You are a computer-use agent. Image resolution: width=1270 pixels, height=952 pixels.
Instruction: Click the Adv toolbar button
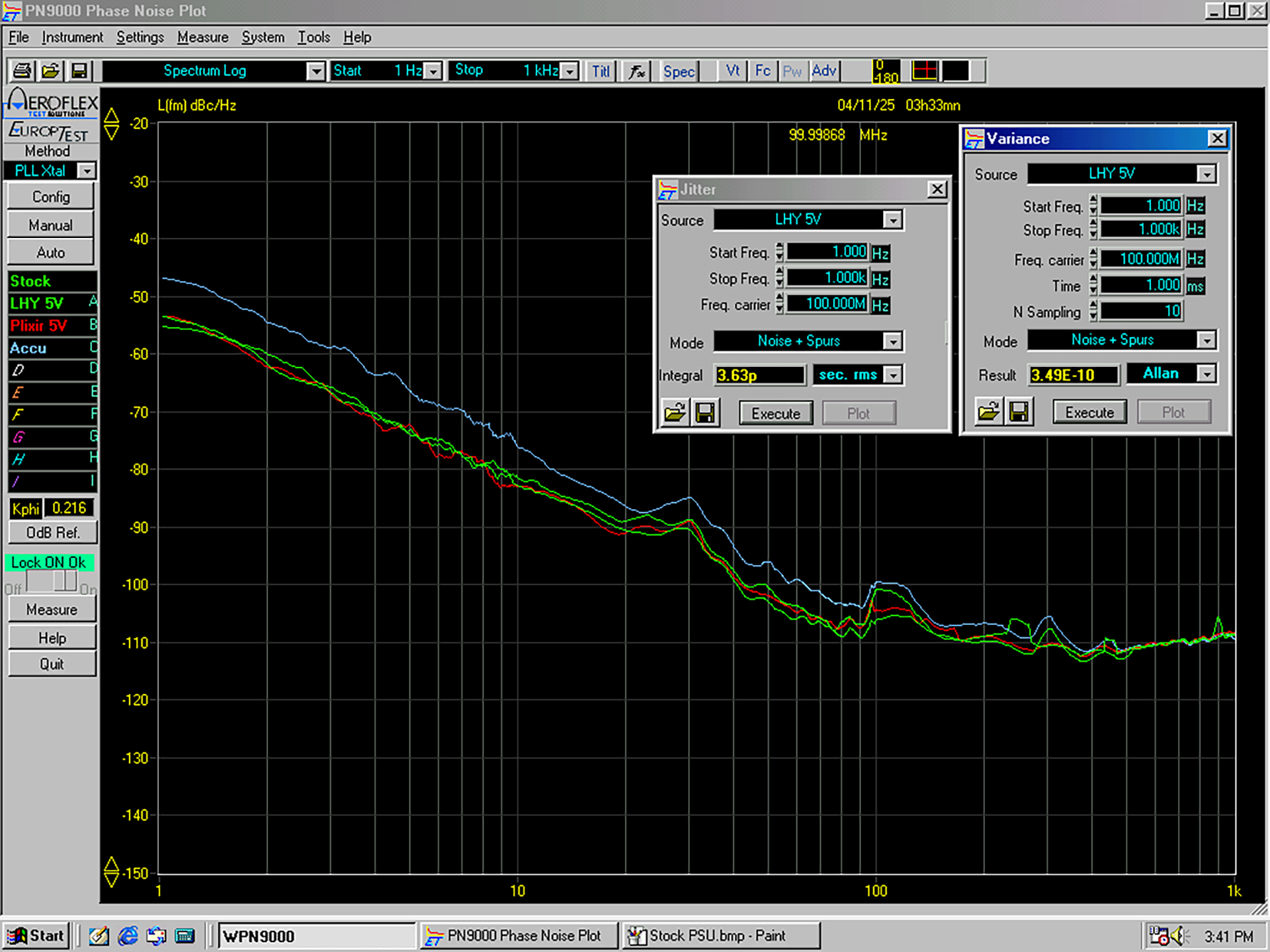point(824,71)
